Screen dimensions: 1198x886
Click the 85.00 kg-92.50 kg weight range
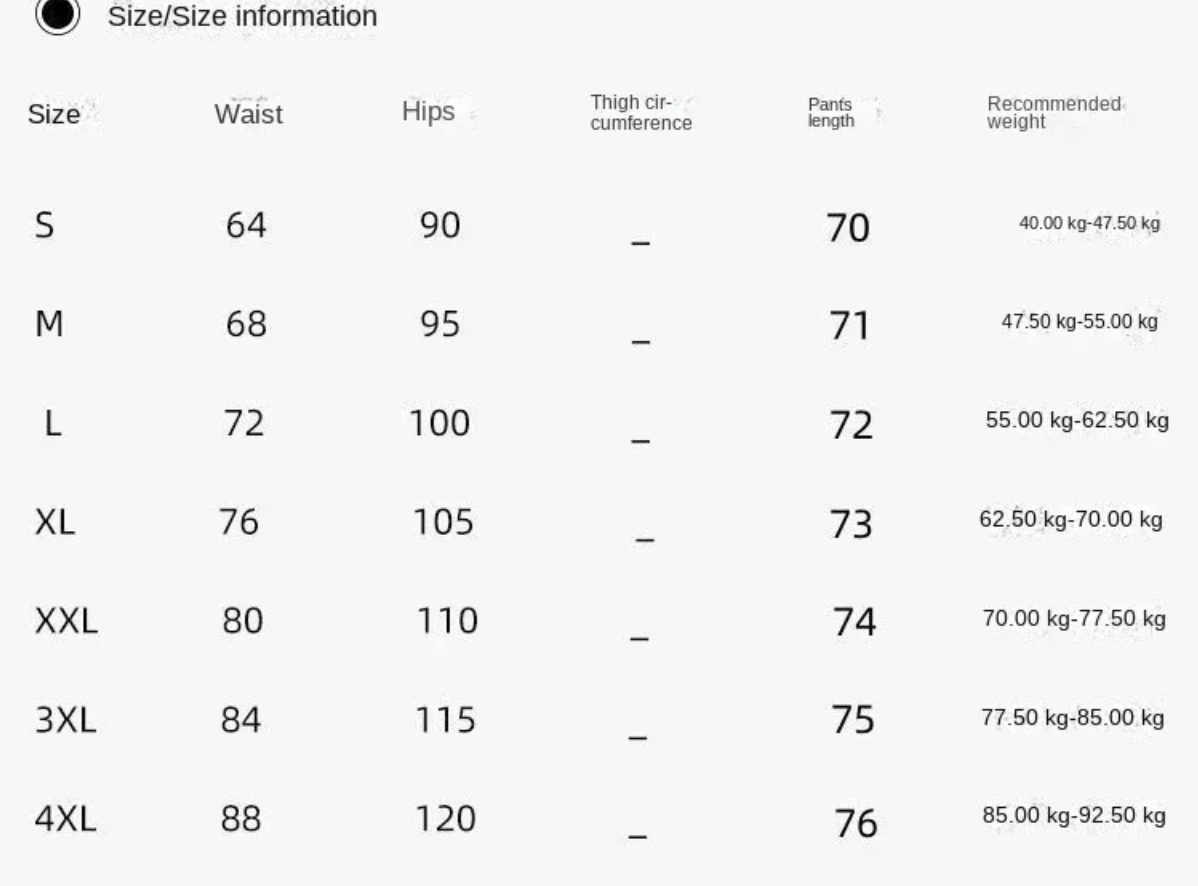coord(1073,815)
